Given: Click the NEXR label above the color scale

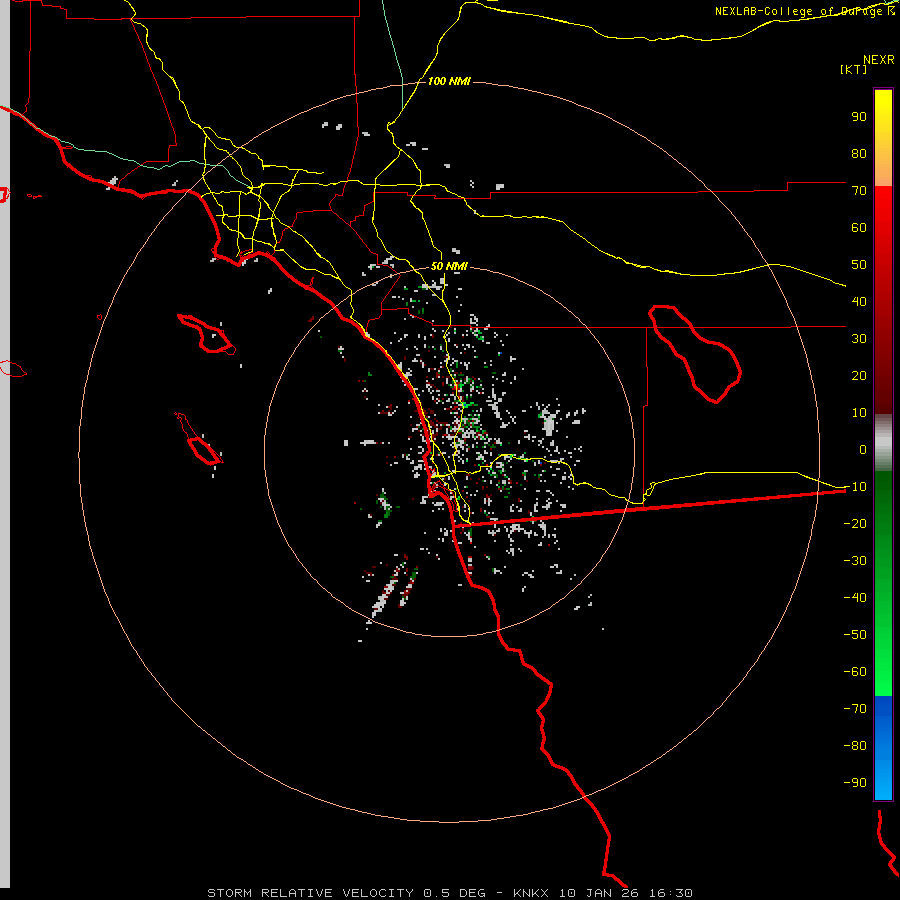Looking at the screenshot, I should pos(878,60).
